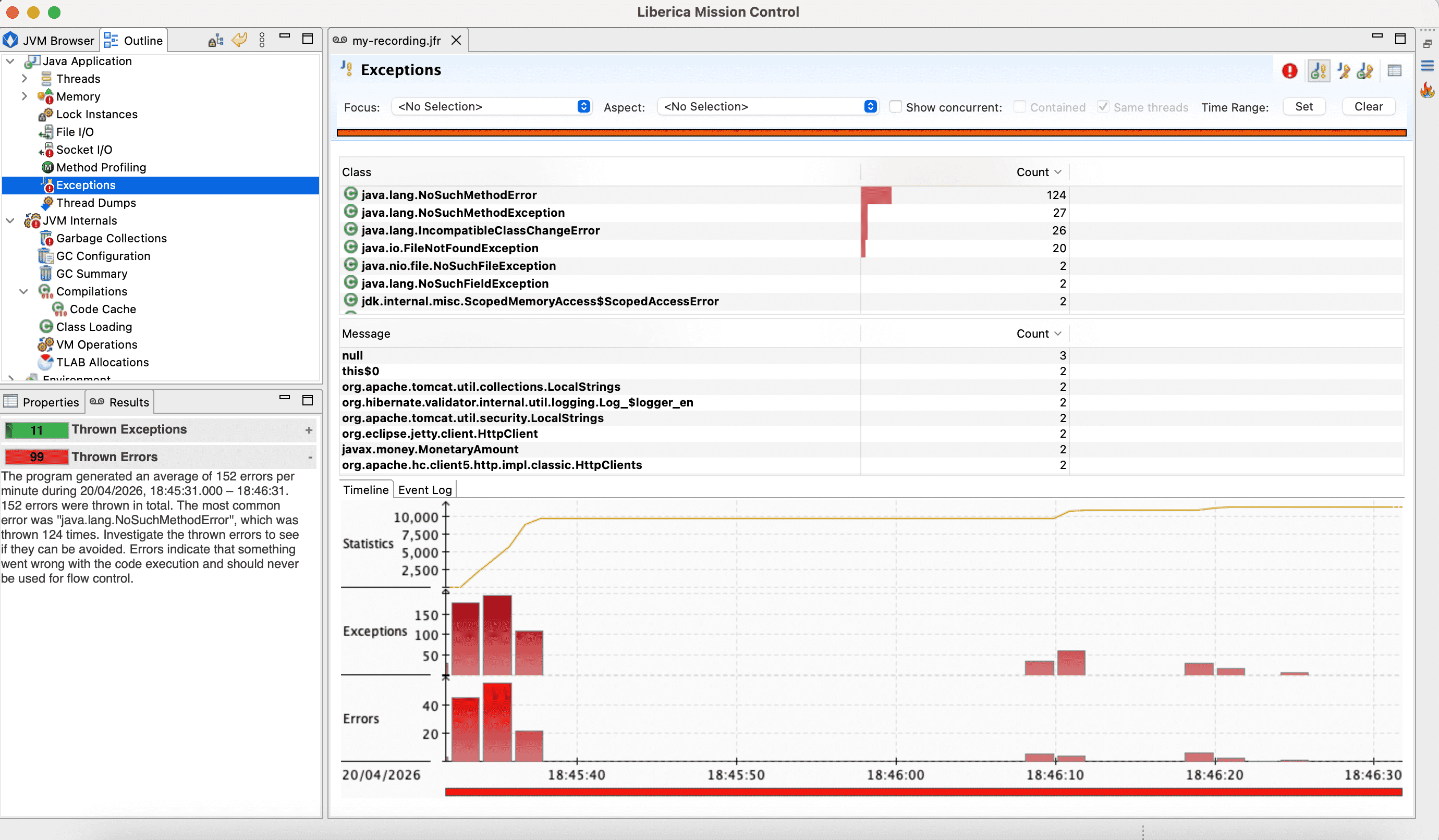Open the VM Operations page
Viewport: 1439px width, 840px height.
[88, 344]
